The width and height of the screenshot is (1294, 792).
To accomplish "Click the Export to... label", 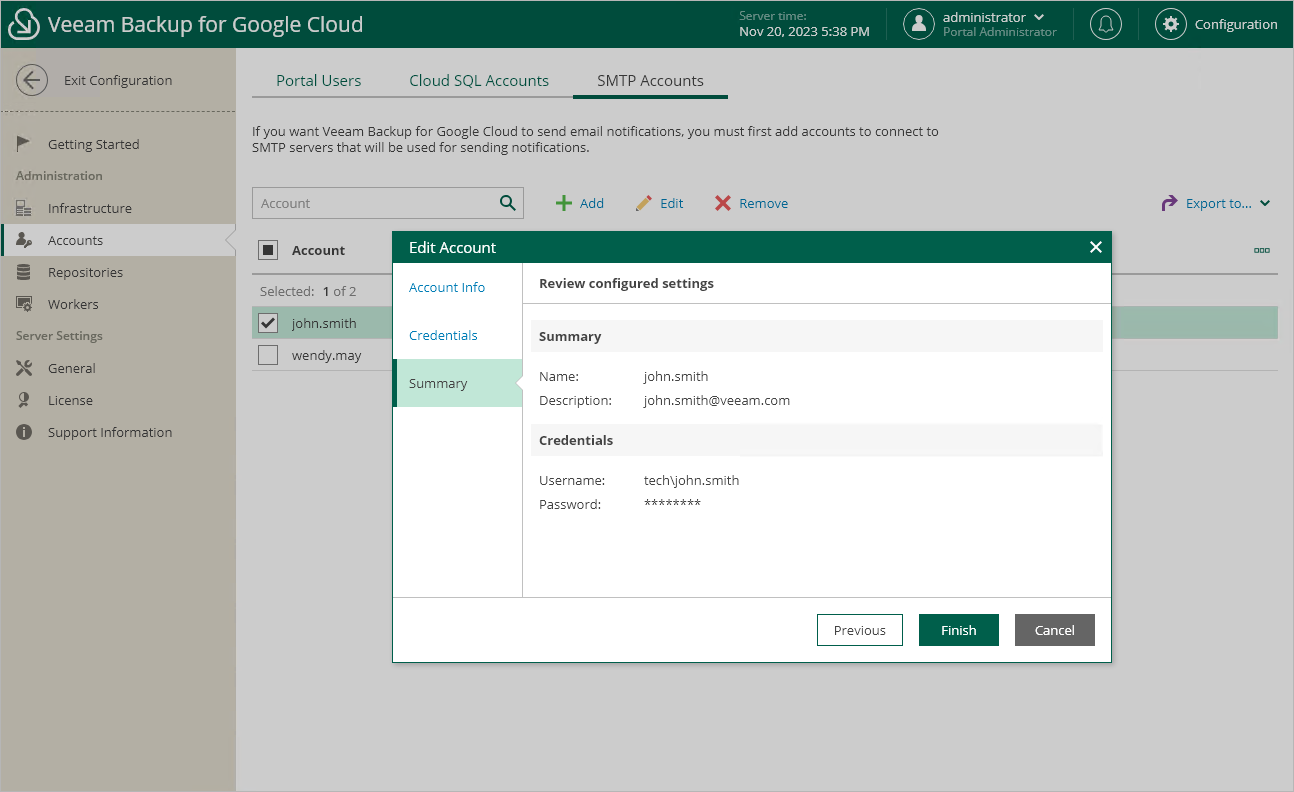I will click(x=1219, y=203).
